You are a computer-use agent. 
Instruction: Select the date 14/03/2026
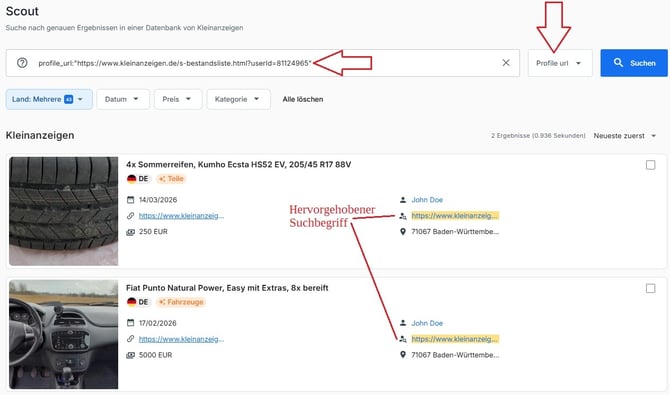point(158,200)
